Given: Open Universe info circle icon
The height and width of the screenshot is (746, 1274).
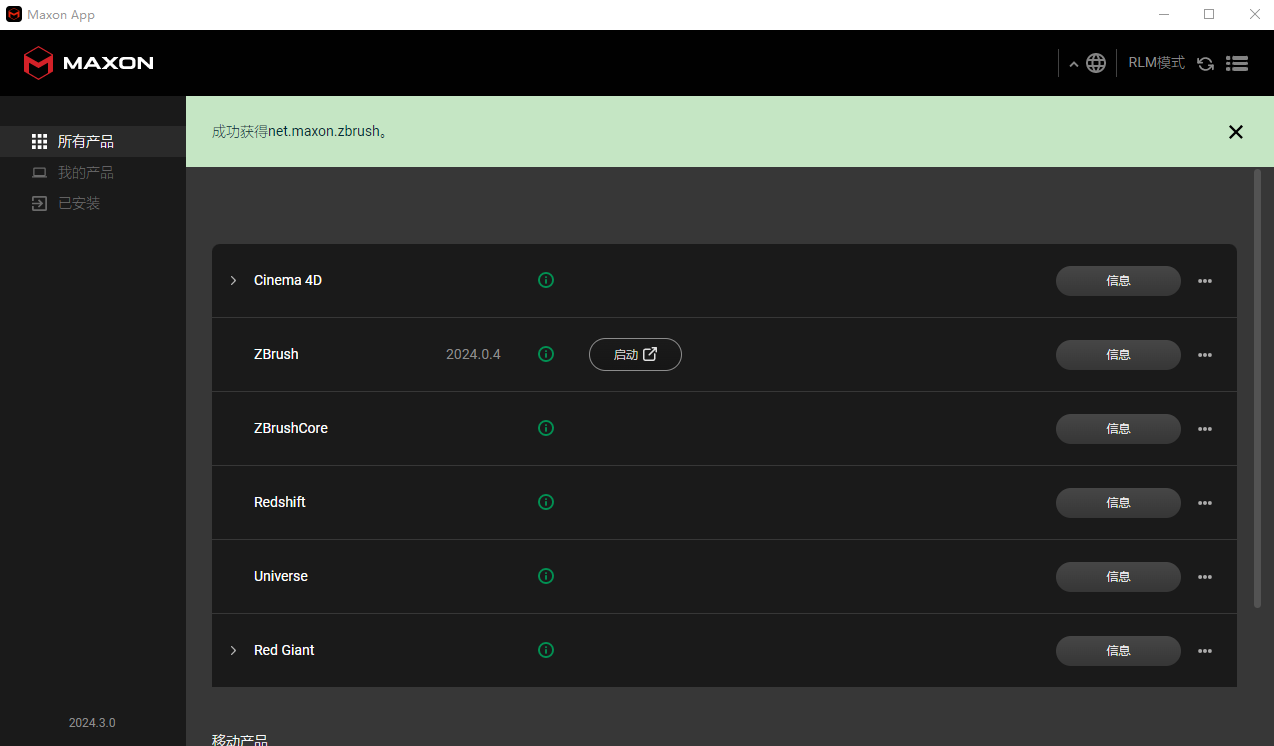Looking at the screenshot, I should coord(546,576).
